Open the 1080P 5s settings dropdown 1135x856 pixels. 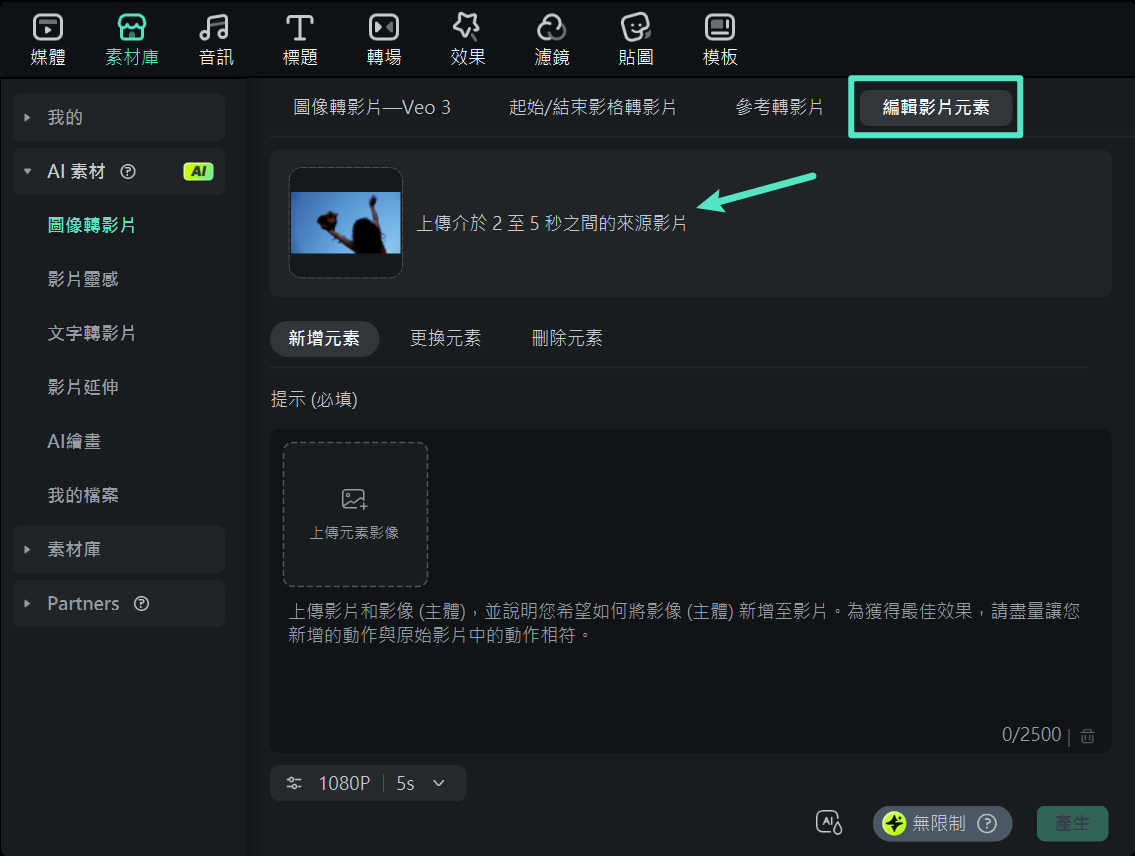(x=368, y=783)
